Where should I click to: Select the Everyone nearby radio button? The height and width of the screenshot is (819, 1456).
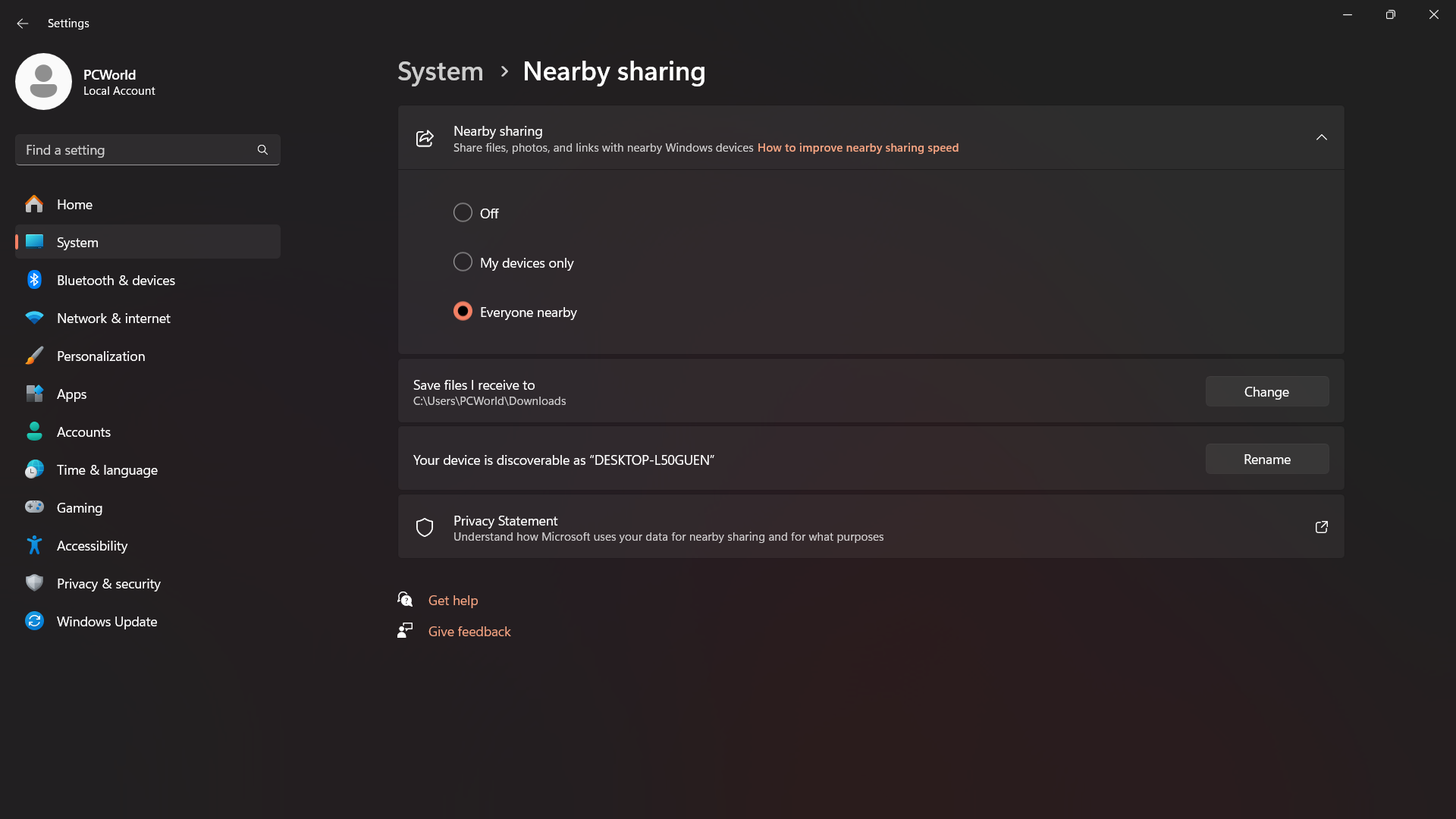[462, 312]
